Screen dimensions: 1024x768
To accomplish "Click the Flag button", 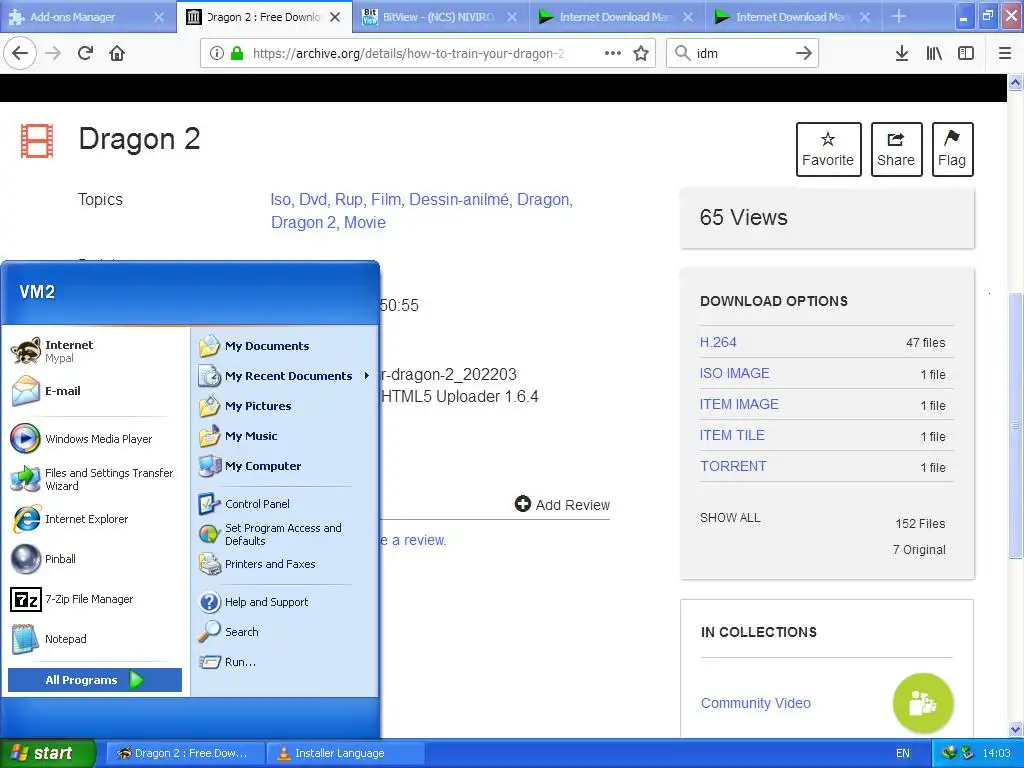I will pos(952,150).
